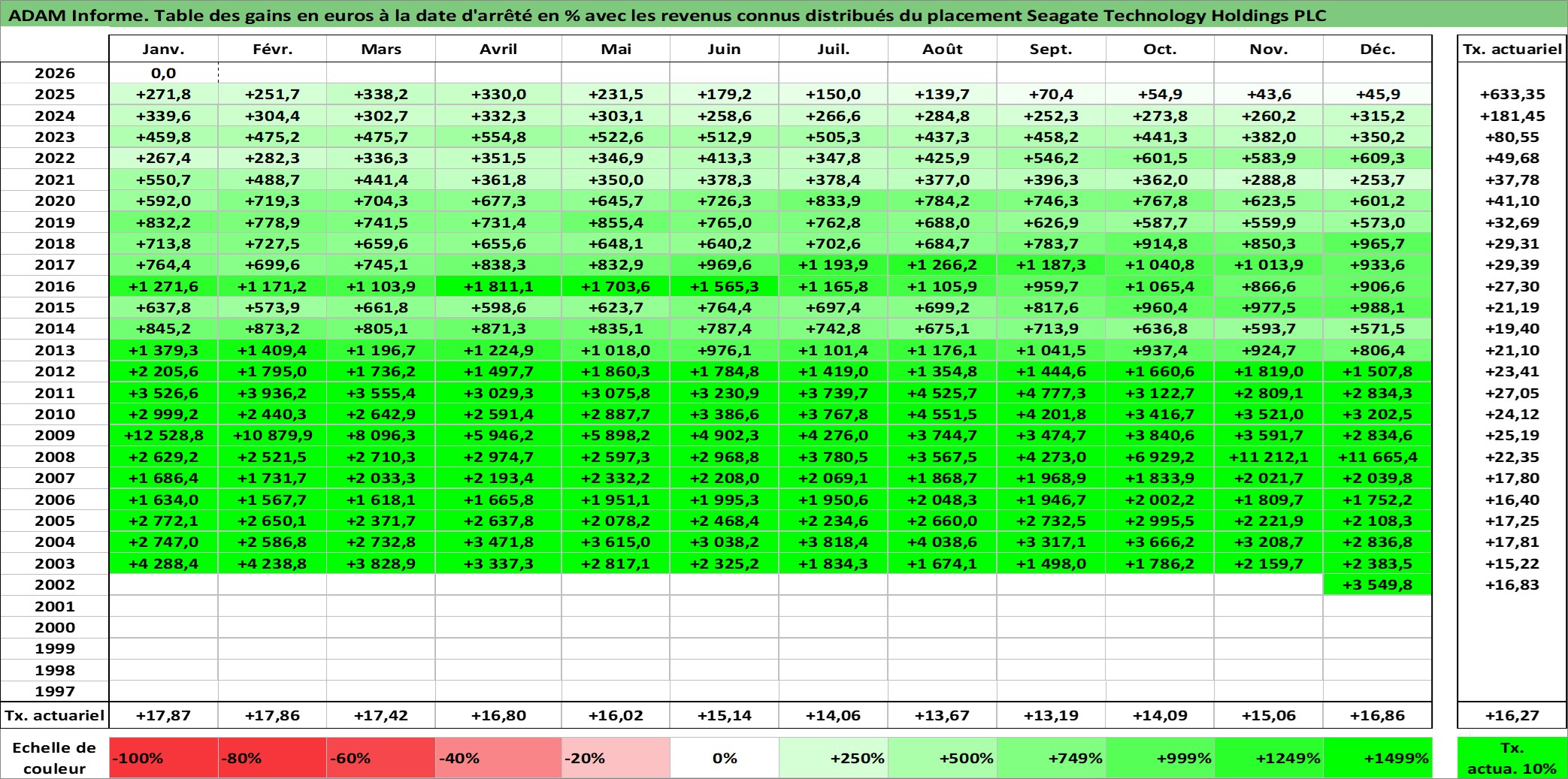Image resolution: width=1568 pixels, height=779 pixels.
Task: Click the value +4 777,3 in 2011
Action: 1051,393
